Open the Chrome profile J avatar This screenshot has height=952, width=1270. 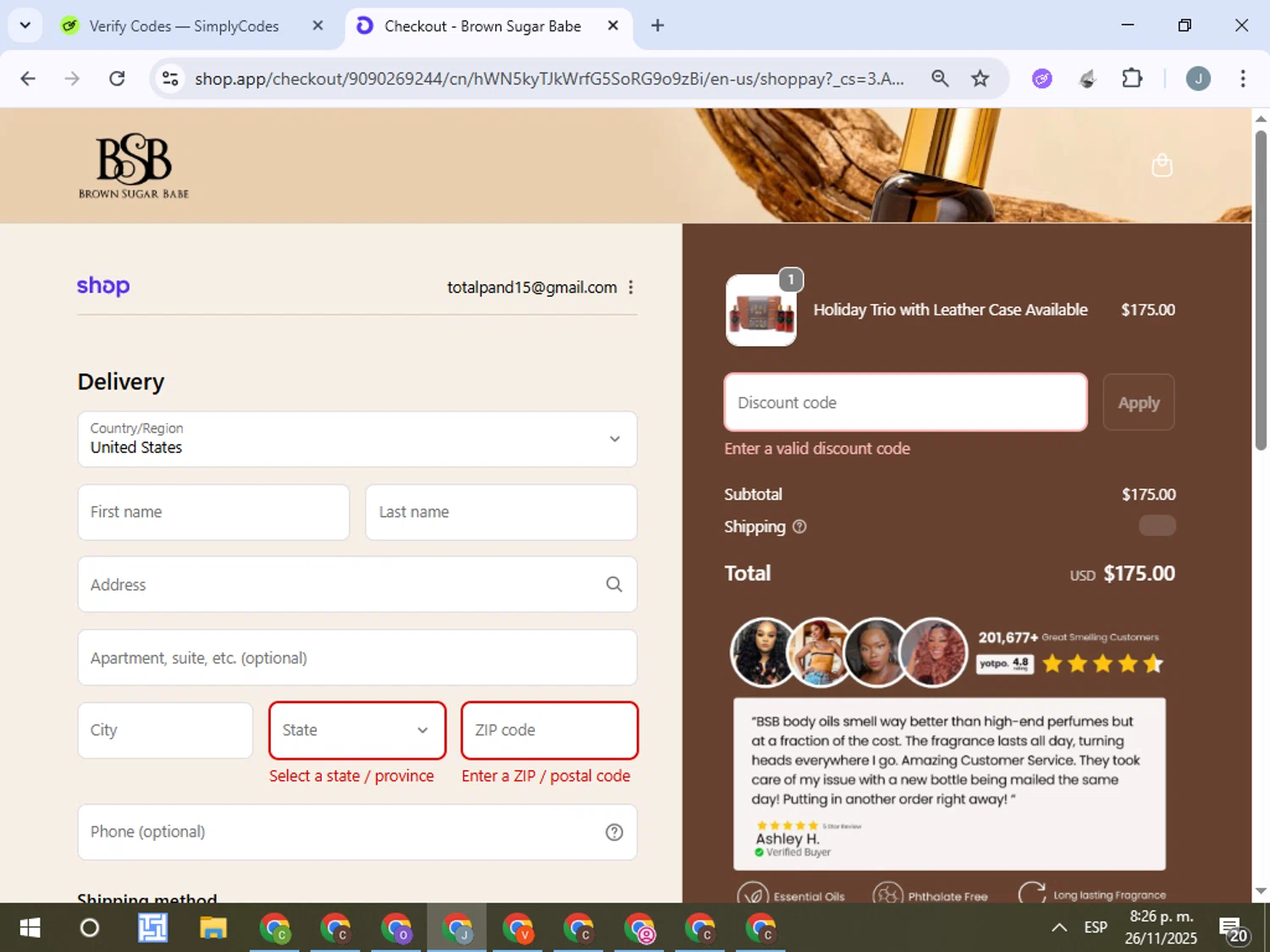click(1198, 79)
